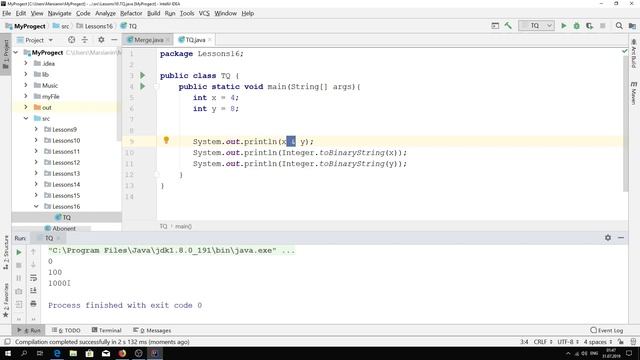Open the TQ run configuration dropdown
Screen dimensions: 640x360
[x=536, y=26]
